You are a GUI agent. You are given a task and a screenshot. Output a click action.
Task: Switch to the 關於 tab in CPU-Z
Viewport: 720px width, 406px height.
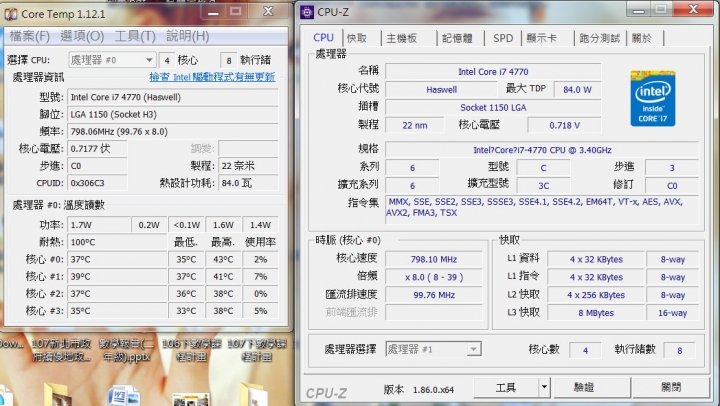coord(641,38)
